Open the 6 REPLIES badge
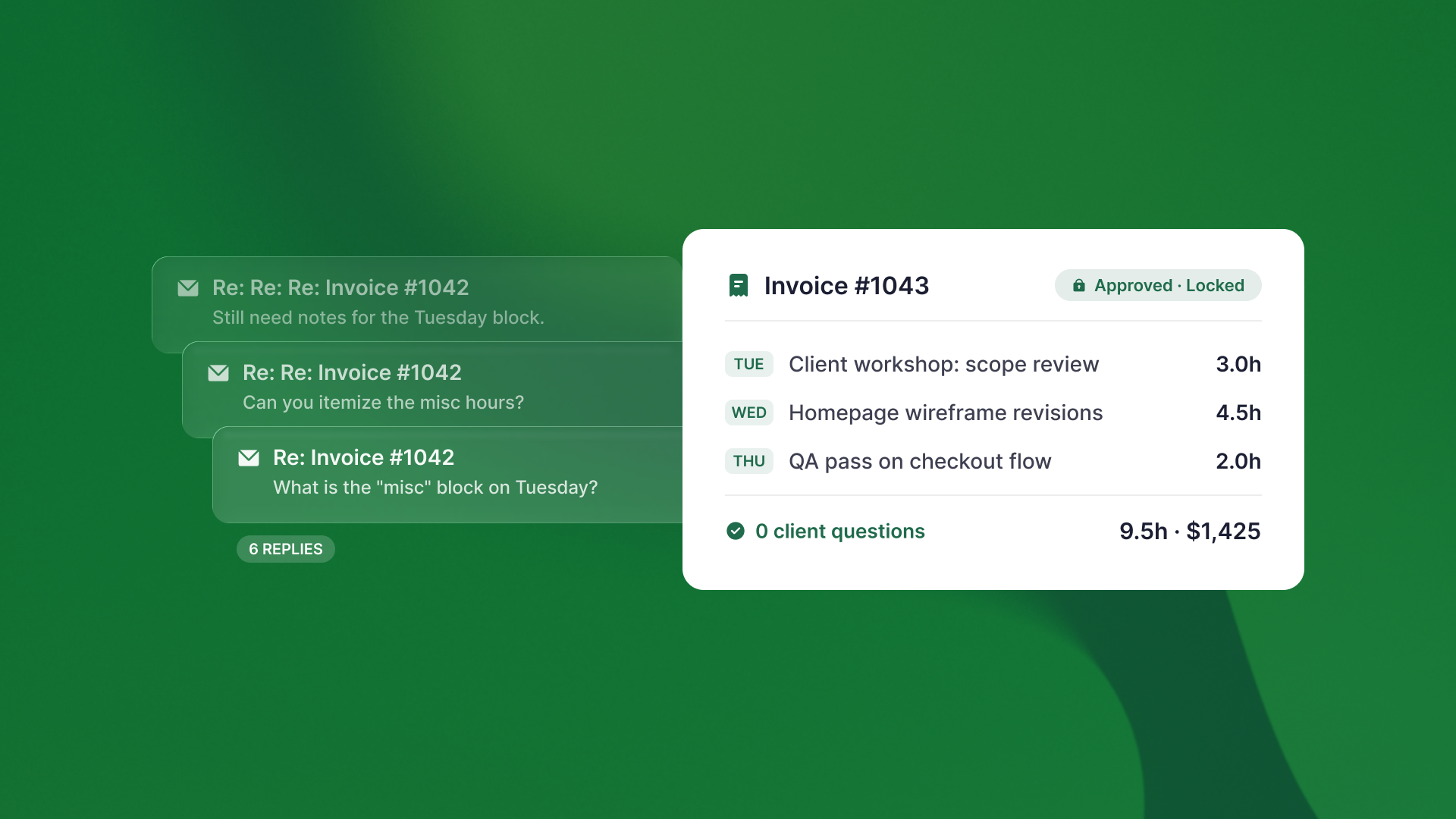The width and height of the screenshot is (1456, 819). click(x=286, y=549)
